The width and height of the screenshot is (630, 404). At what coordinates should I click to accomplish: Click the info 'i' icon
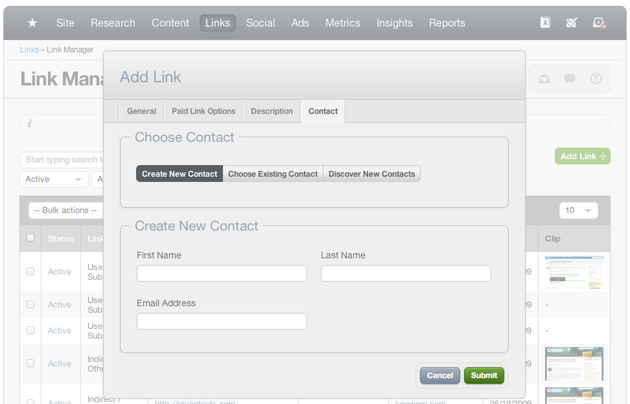(x=29, y=123)
